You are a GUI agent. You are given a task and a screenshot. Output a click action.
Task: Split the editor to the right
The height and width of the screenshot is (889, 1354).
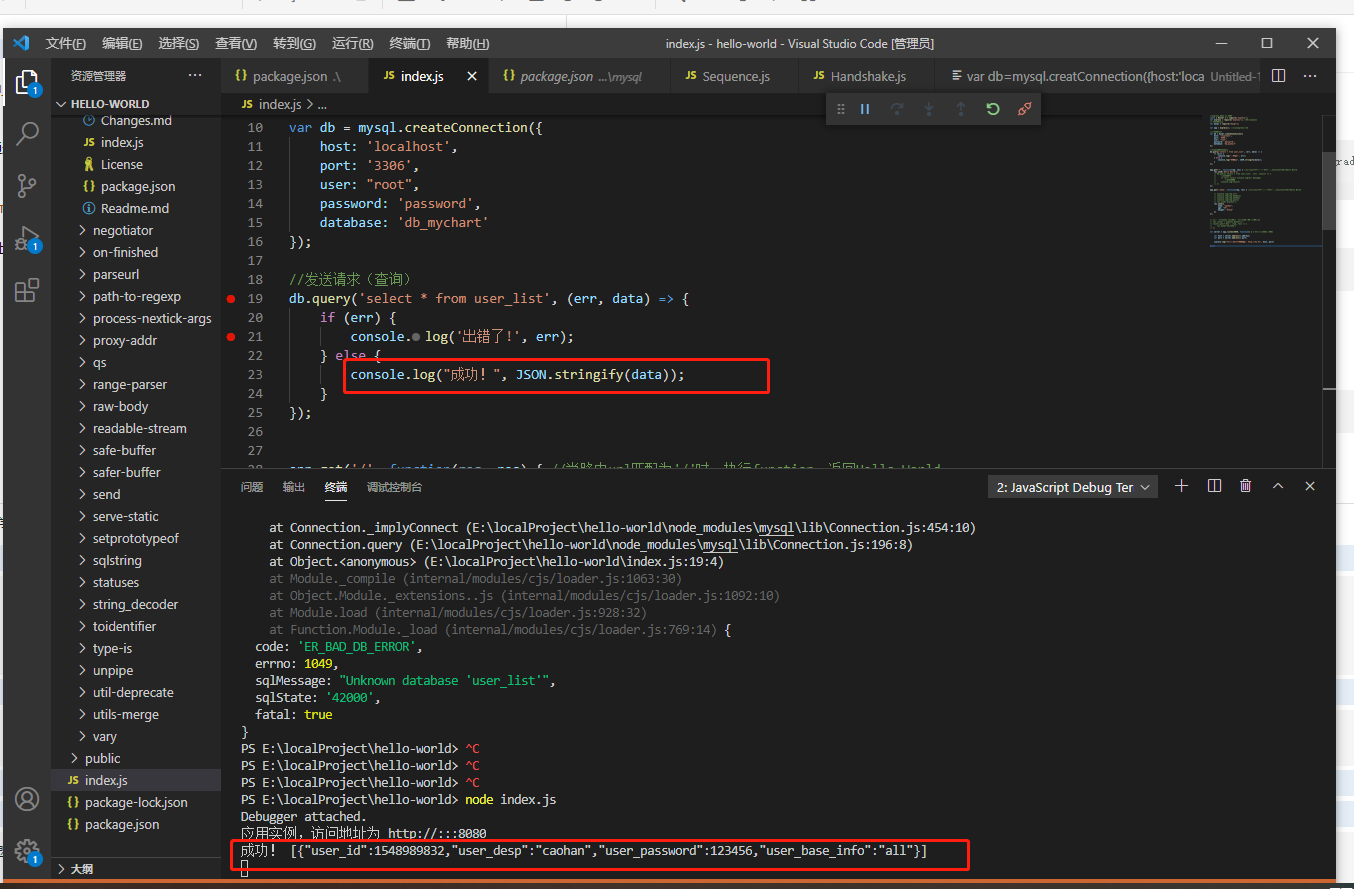click(1278, 76)
